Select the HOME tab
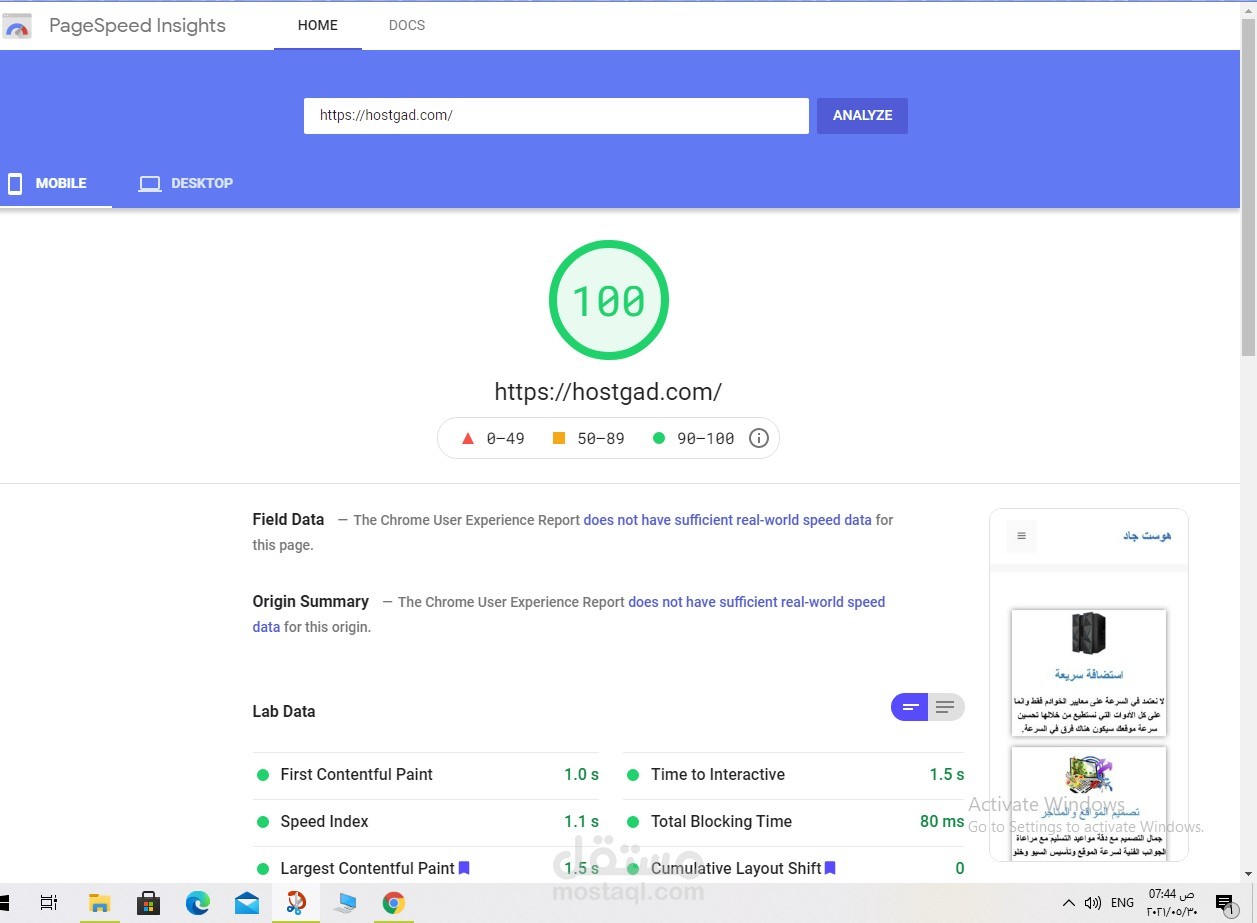This screenshot has width=1257, height=923. (317, 25)
